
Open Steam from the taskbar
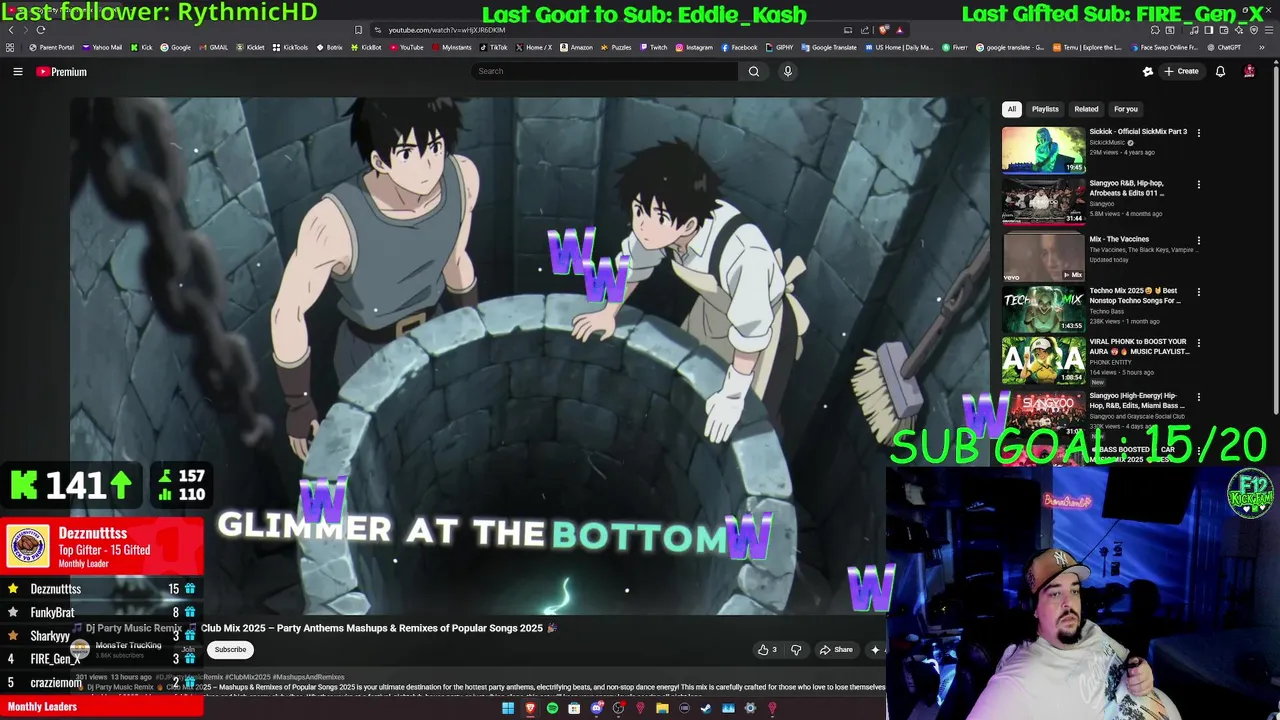pyautogui.click(x=706, y=708)
